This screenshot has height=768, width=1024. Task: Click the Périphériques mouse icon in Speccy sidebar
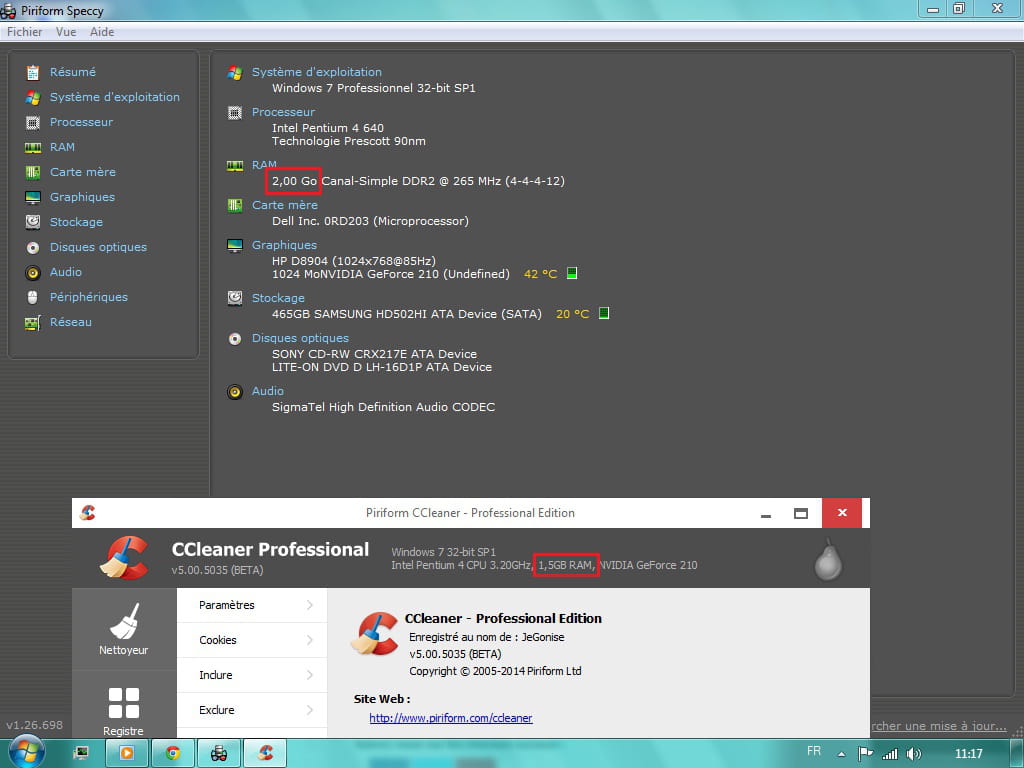[x=33, y=297]
